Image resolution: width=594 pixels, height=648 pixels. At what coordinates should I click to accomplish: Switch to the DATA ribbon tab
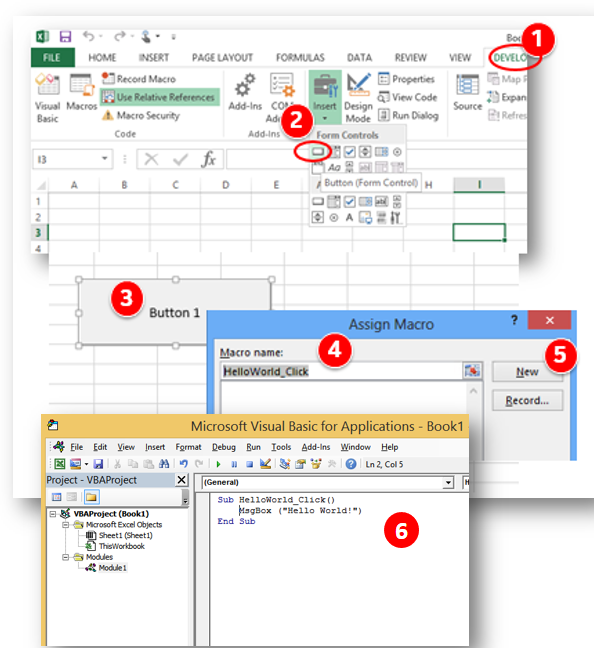pyautogui.click(x=359, y=57)
